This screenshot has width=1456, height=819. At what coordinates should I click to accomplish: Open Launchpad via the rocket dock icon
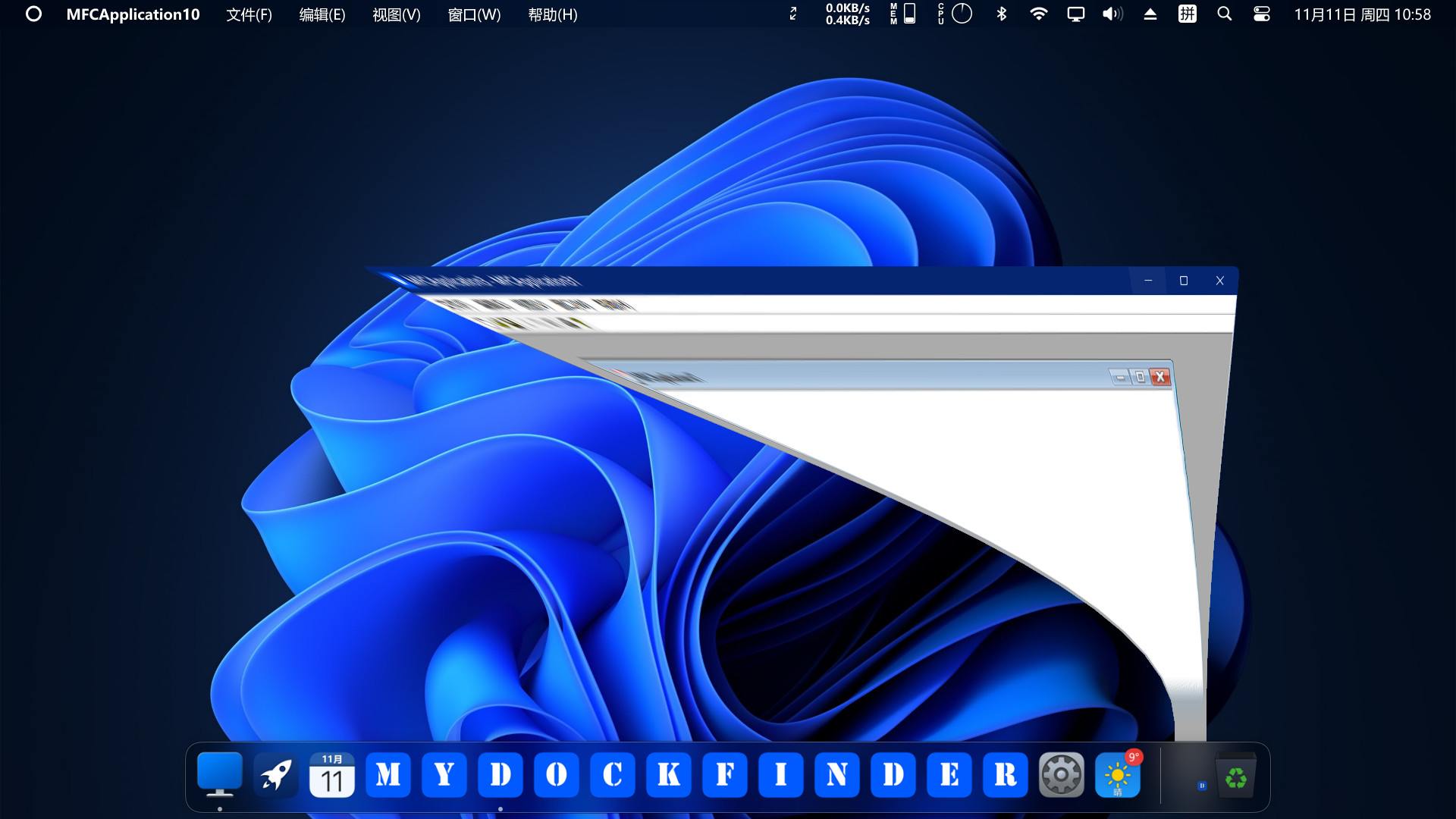[276, 775]
